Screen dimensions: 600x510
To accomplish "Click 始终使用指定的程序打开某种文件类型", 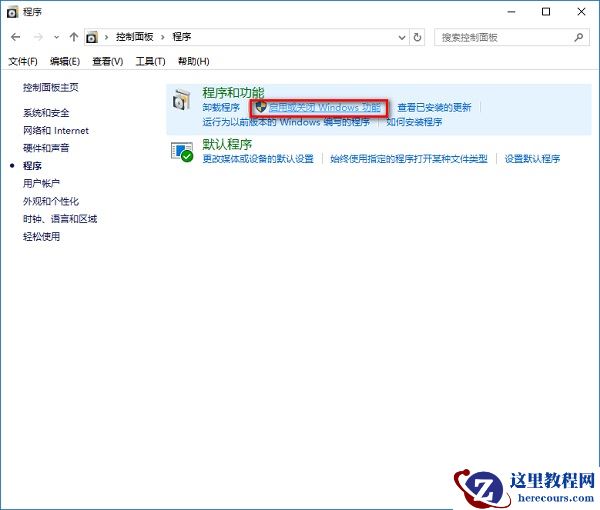I will pyautogui.click(x=409, y=159).
